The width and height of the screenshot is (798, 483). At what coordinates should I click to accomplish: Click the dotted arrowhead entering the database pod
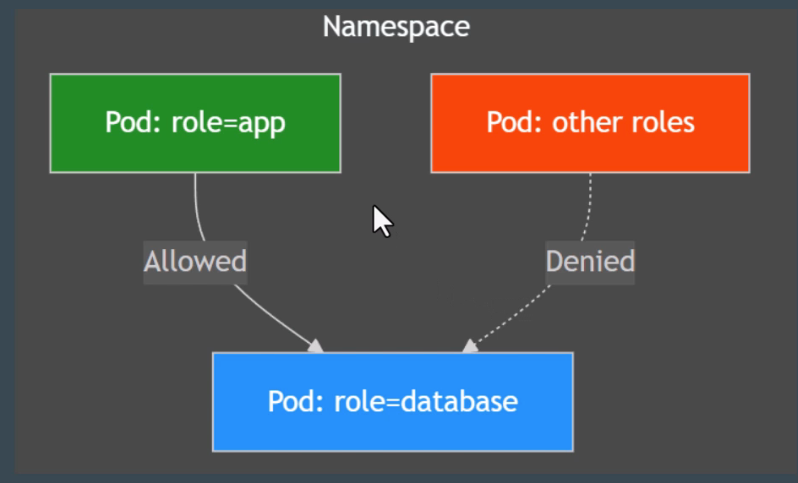[469, 346]
